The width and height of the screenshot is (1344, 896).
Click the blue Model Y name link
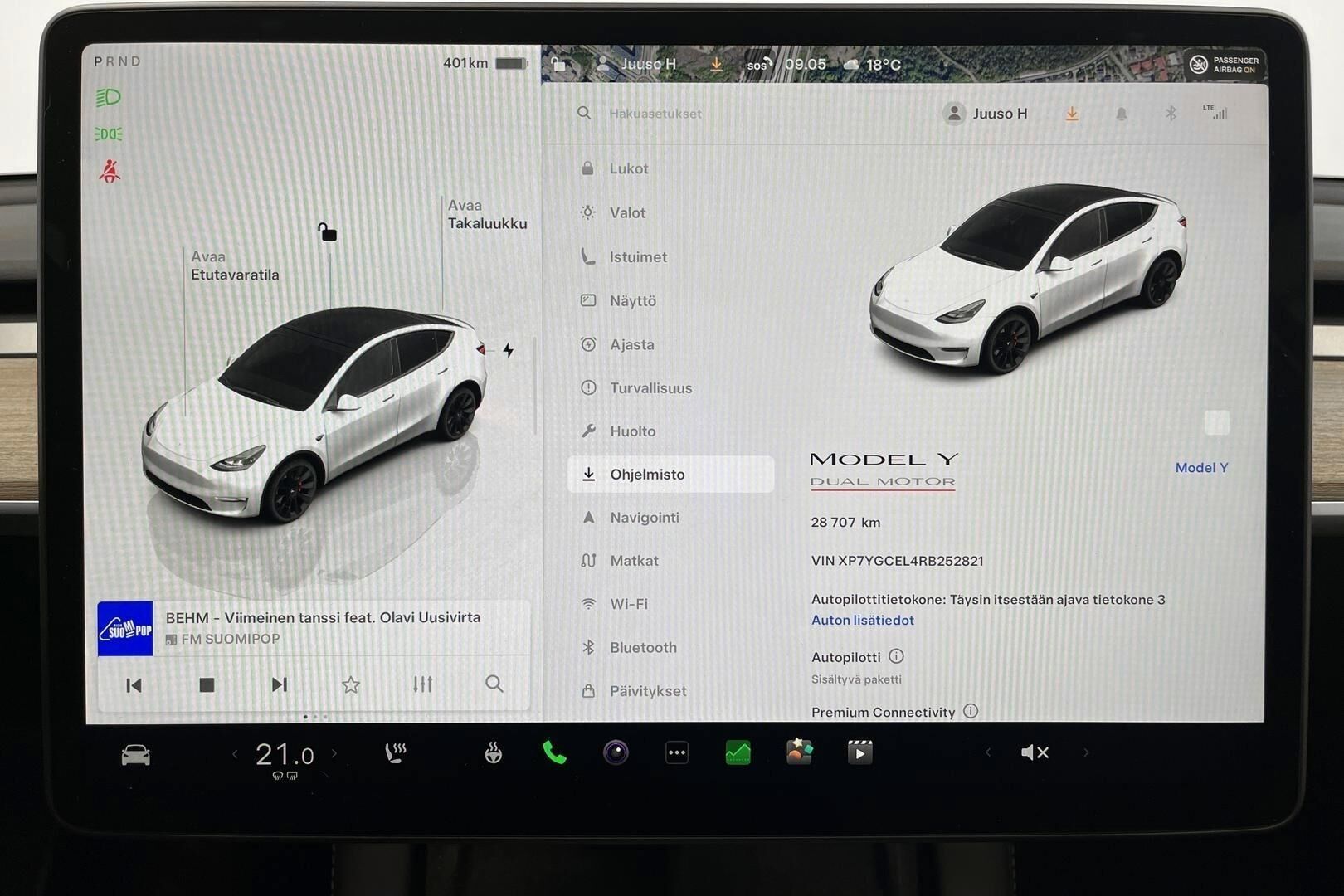click(x=1201, y=467)
